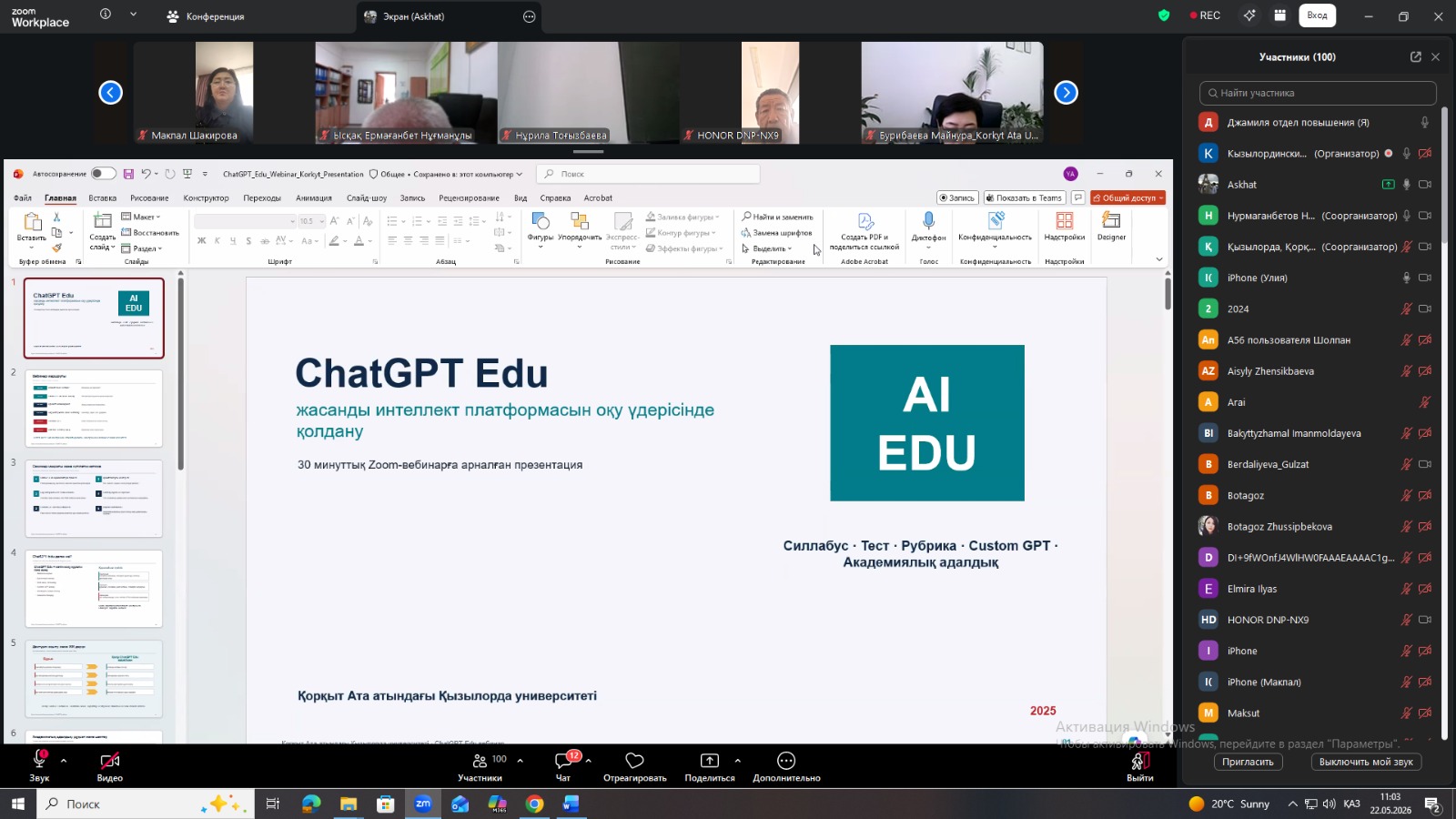Viewport: 1456px width, 819px height.
Task: Switch to the Вставка tab
Action: pyautogui.click(x=103, y=197)
